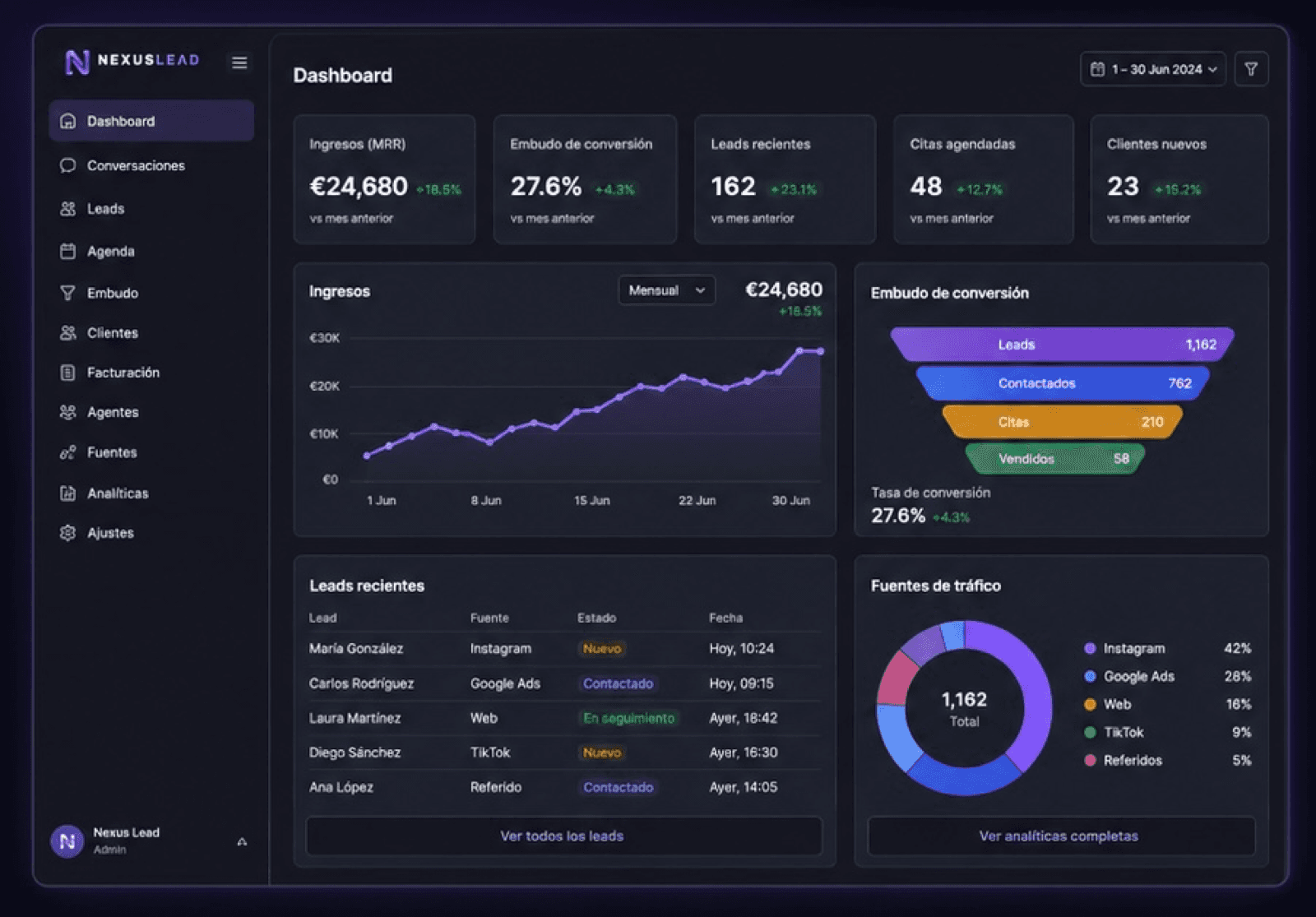Click the Facturación invoice icon
Screen dimensions: 1316x917
point(67,373)
